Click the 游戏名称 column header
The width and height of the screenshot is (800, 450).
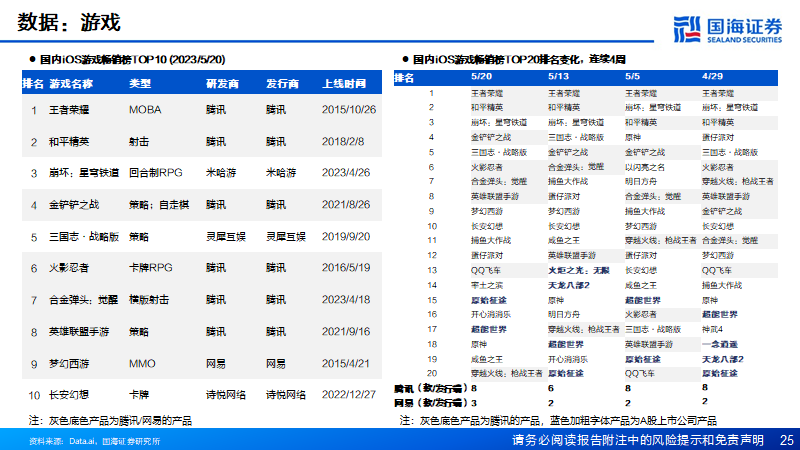[71, 84]
